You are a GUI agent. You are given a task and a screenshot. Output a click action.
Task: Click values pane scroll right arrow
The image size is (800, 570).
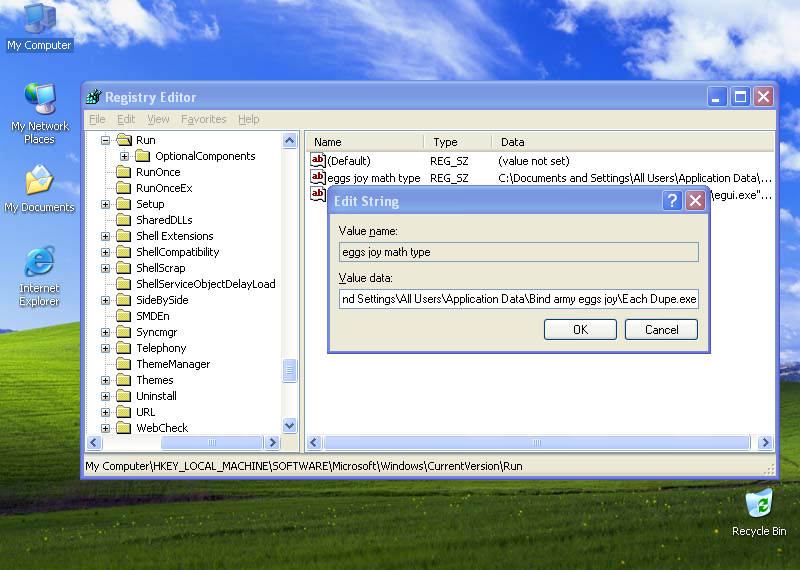[x=765, y=442]
